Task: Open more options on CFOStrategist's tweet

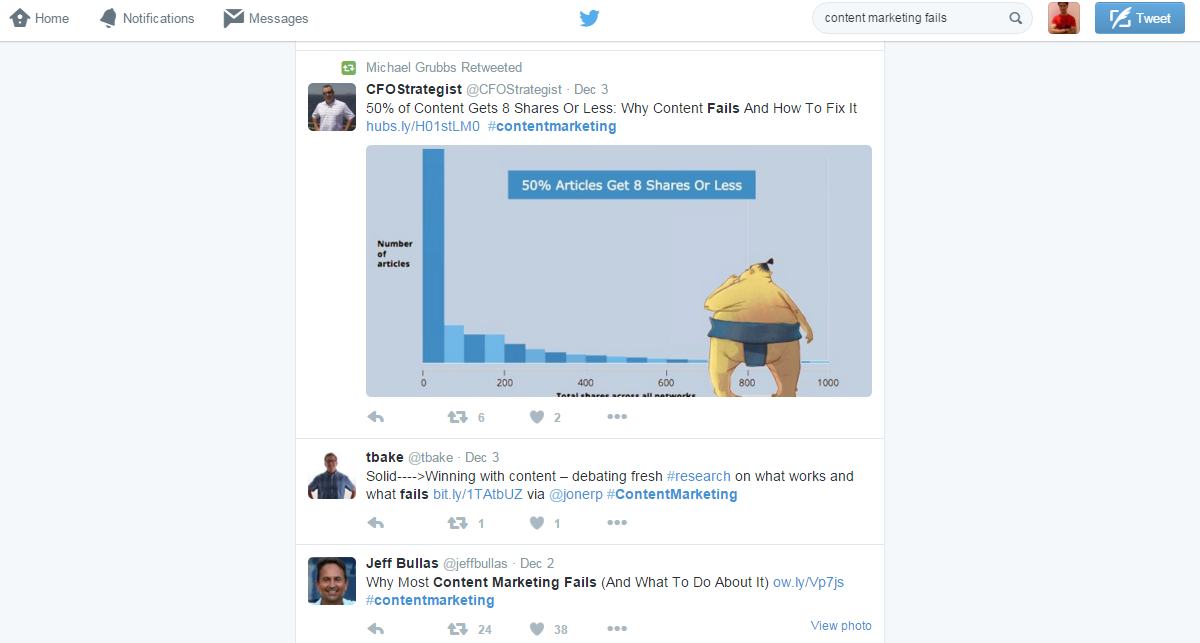Action: pyautogui.click(x=617, y=417)
